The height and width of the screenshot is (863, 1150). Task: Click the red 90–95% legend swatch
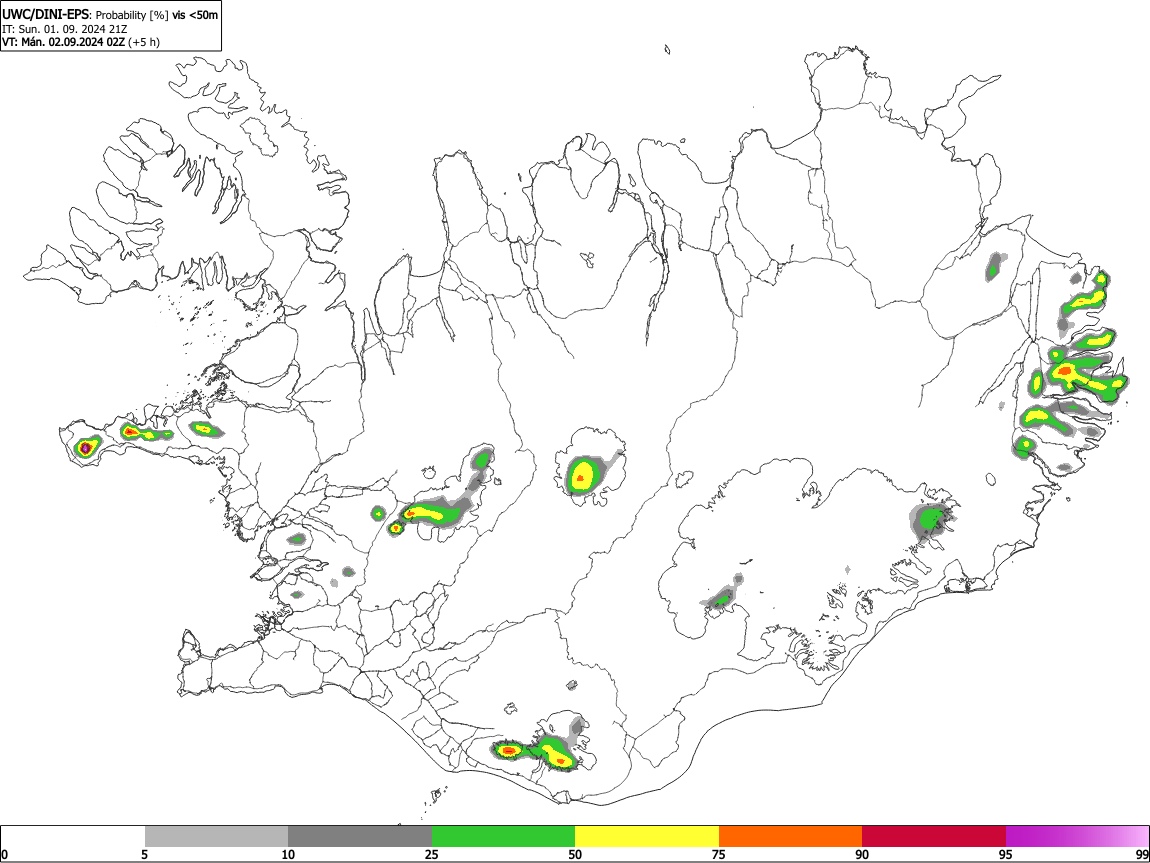tap(934, 837)
